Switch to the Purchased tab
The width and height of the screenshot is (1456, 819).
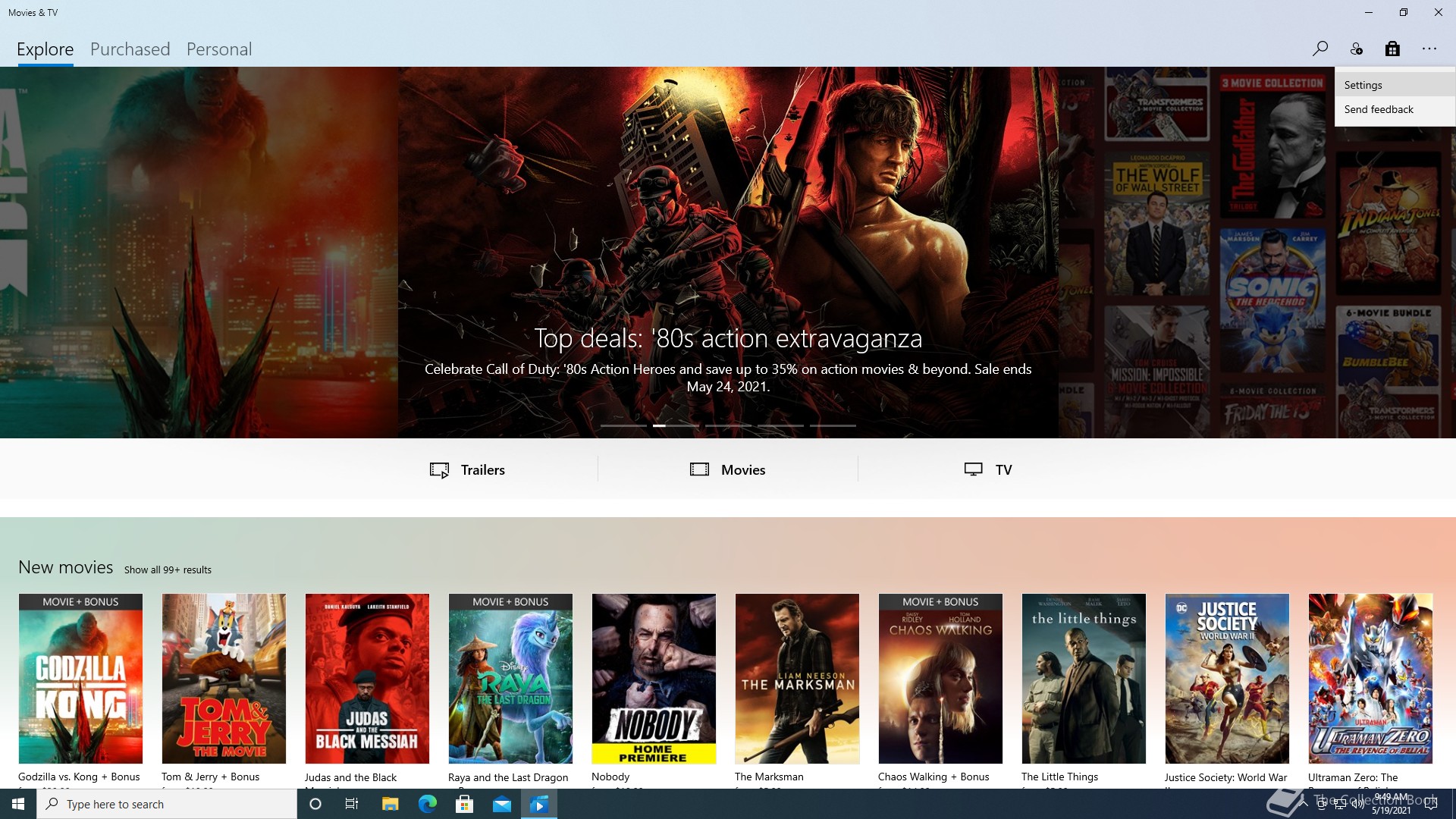130,49
